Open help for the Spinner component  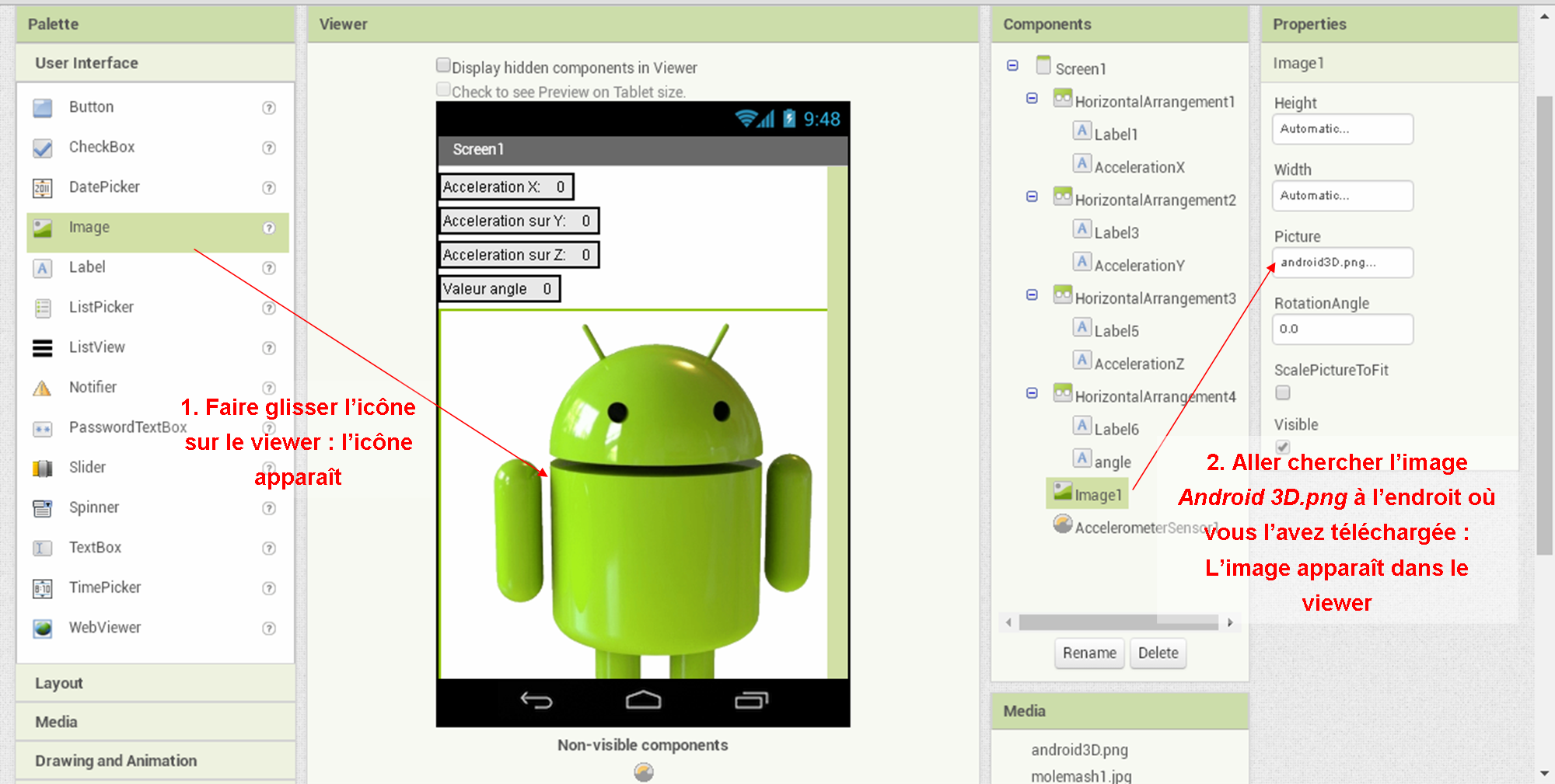click(x=269, y=508)
